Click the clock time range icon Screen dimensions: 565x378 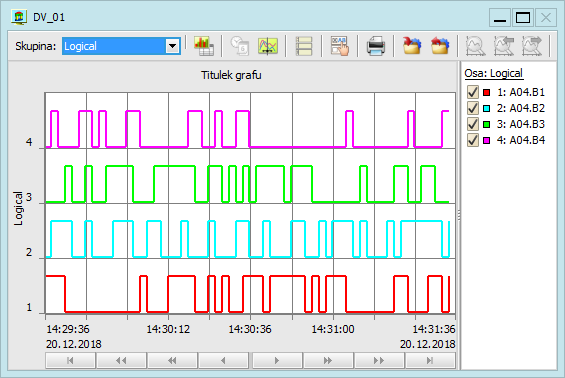240,46
